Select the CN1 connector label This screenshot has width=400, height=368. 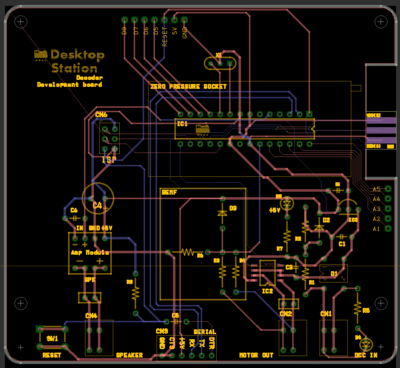326,314
